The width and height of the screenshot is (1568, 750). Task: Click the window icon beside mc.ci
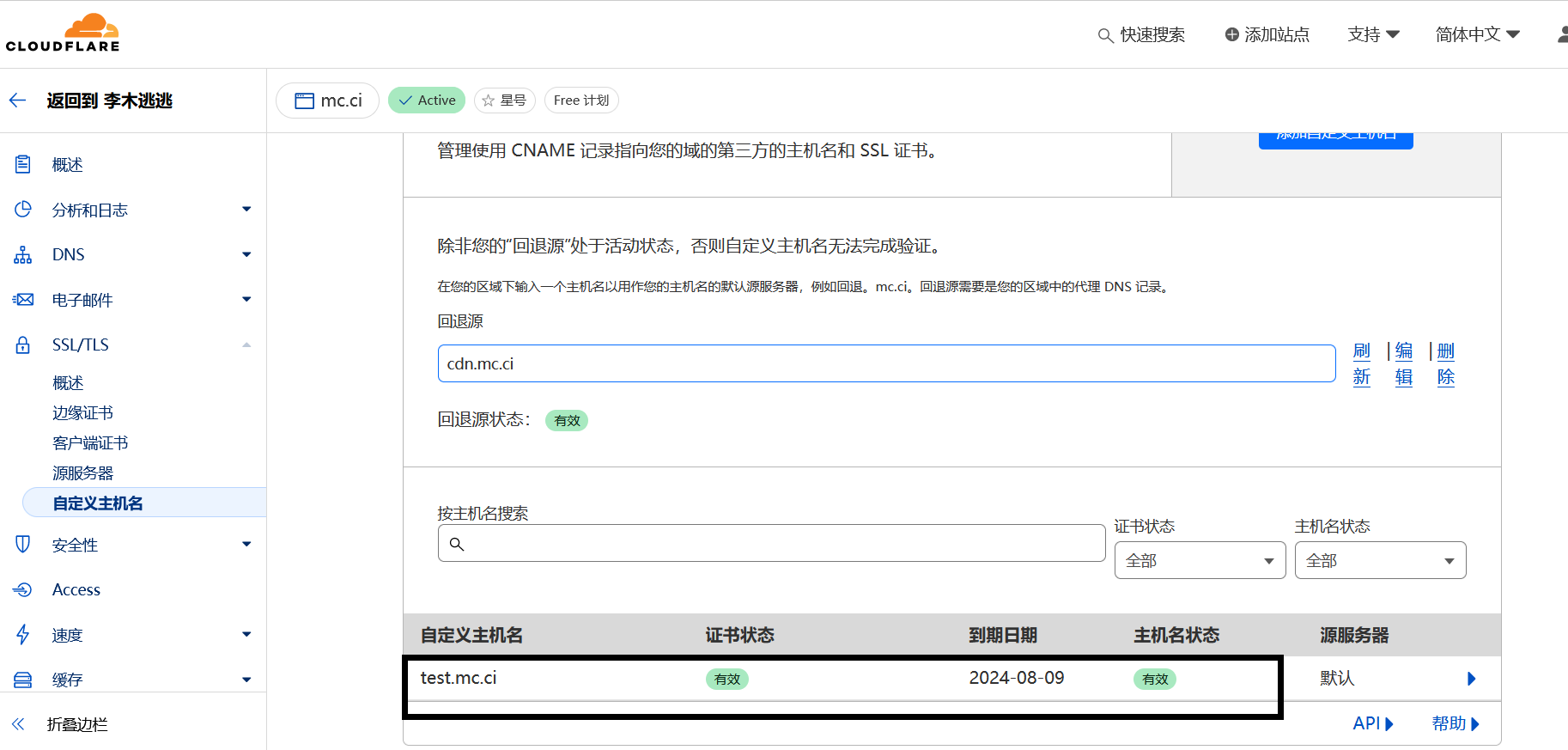[x=304, y=101]
